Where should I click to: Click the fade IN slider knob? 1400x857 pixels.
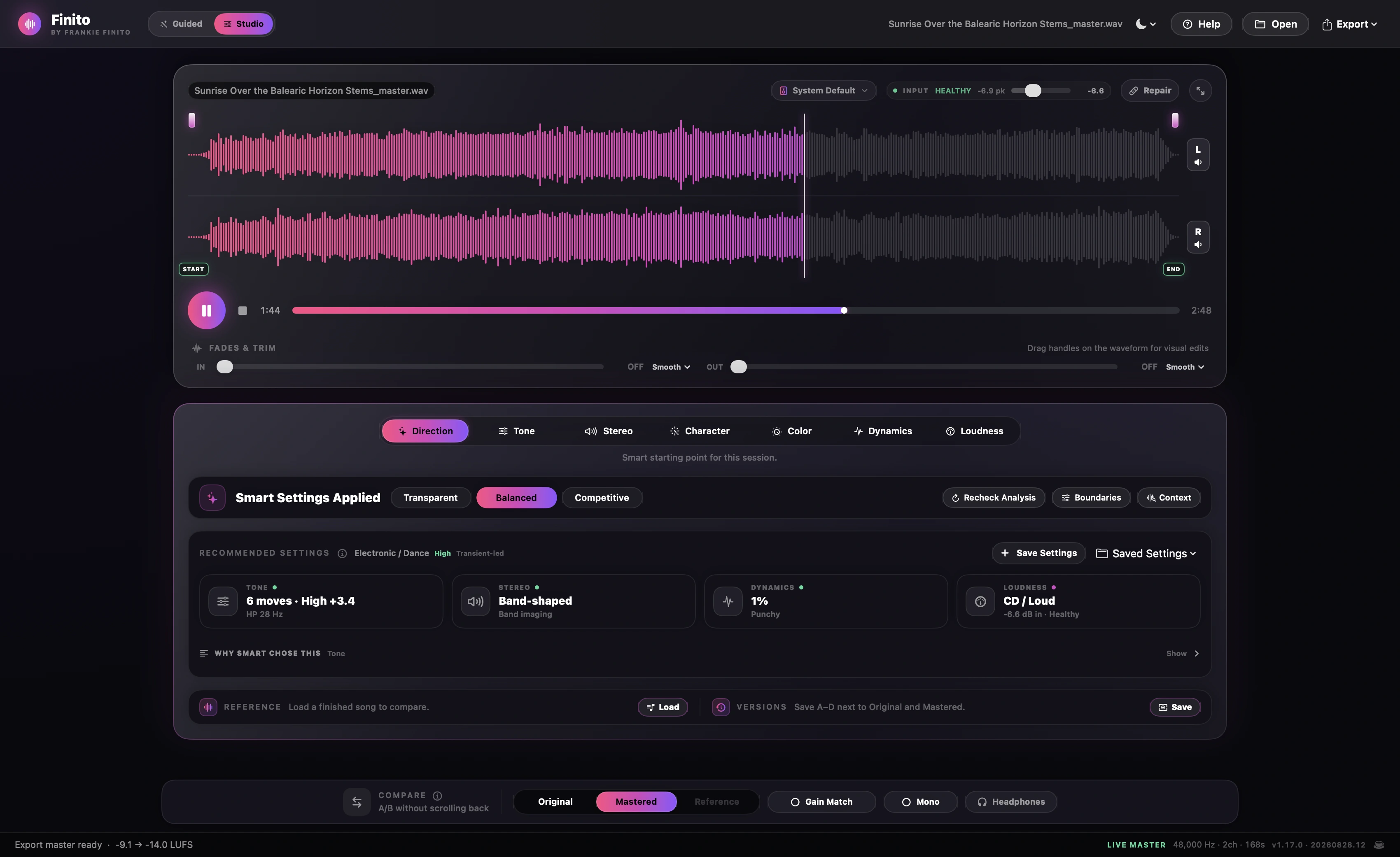point(225,367)
